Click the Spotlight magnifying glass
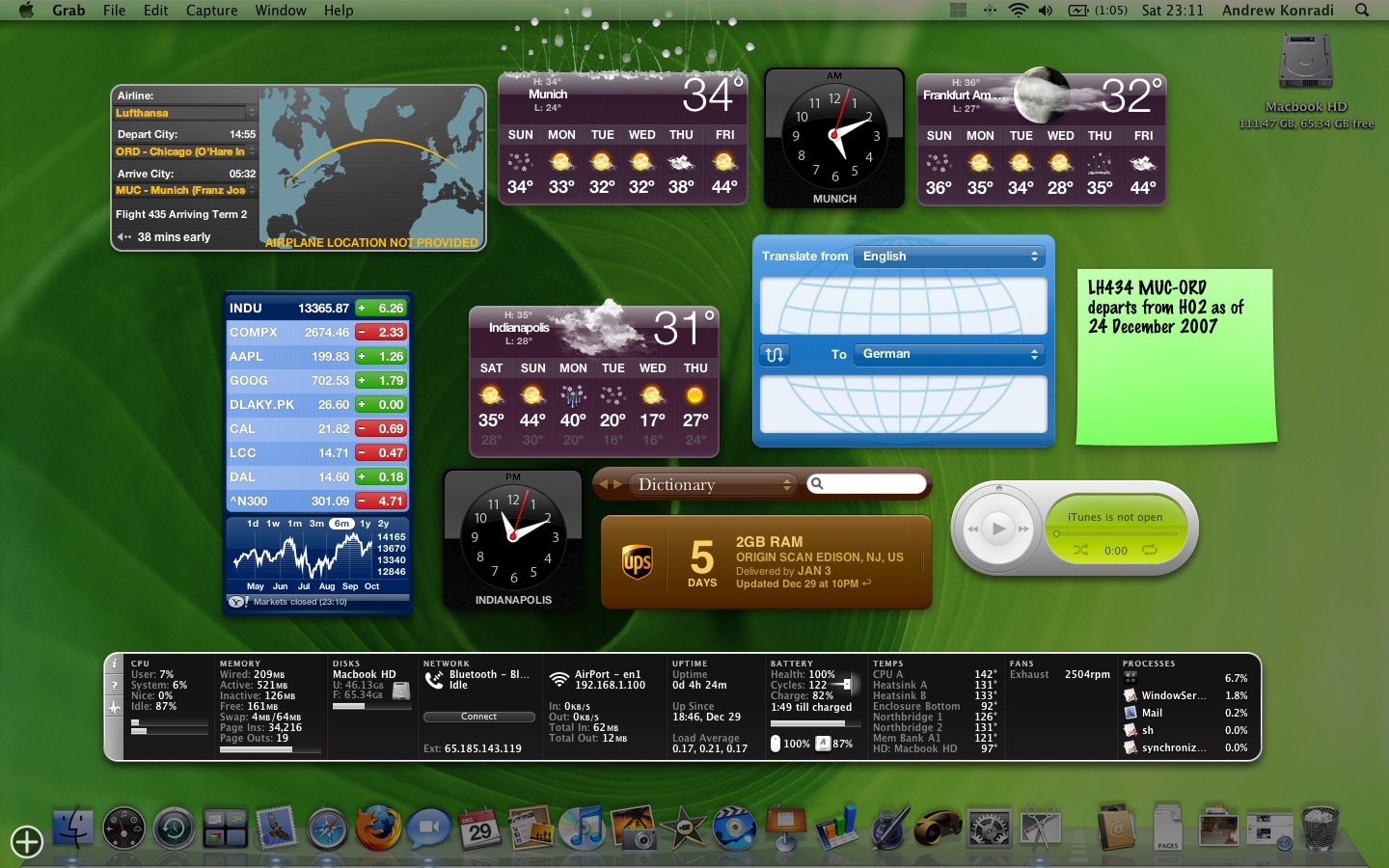Screen dimensions: 1389x868 coord(1362,10)
